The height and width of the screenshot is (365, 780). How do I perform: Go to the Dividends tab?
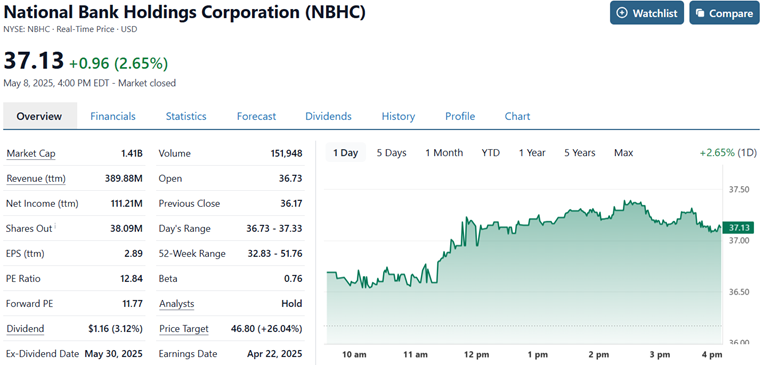328,116
